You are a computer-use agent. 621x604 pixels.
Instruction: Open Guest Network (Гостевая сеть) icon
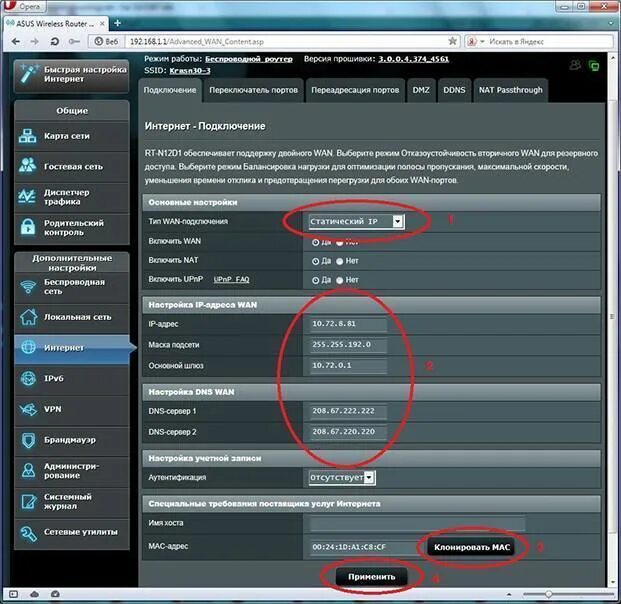27,166
